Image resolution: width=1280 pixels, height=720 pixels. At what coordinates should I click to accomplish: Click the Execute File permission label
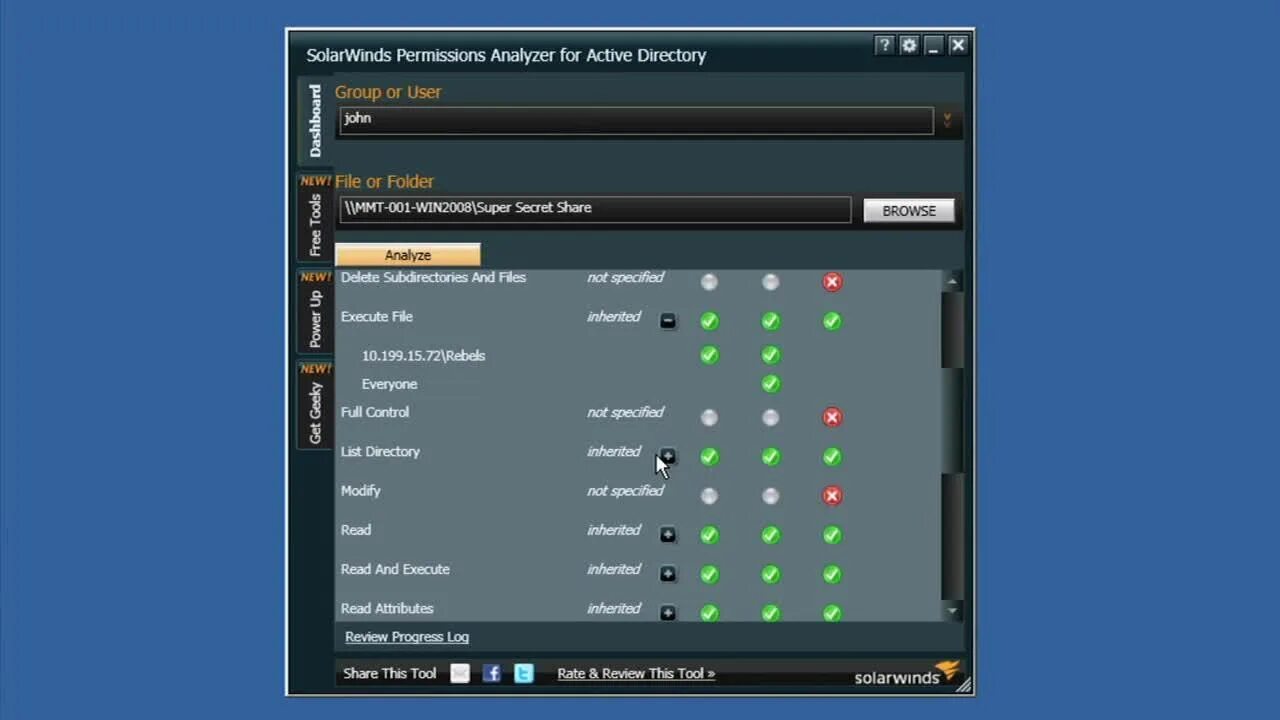coord(377,317)
